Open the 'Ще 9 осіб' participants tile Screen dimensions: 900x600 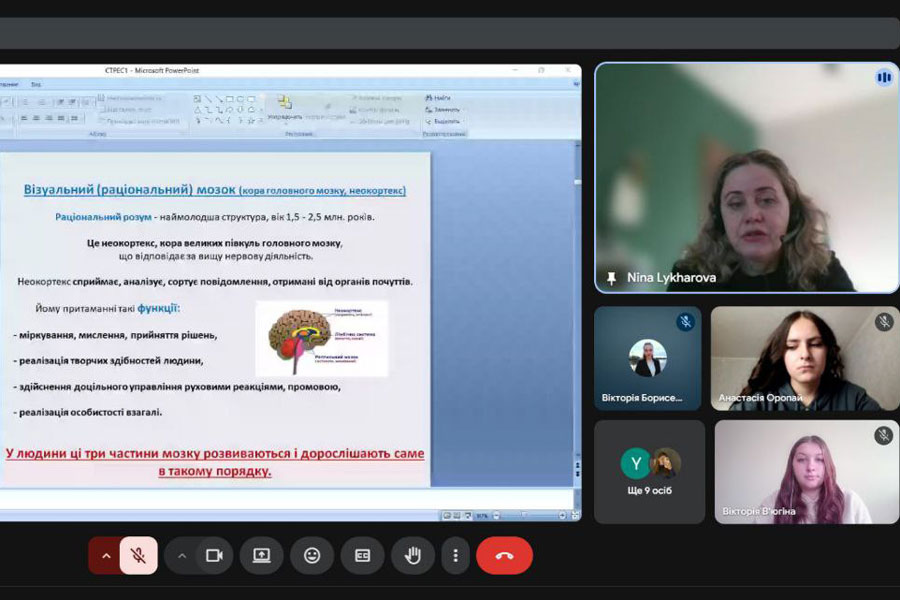649,472
